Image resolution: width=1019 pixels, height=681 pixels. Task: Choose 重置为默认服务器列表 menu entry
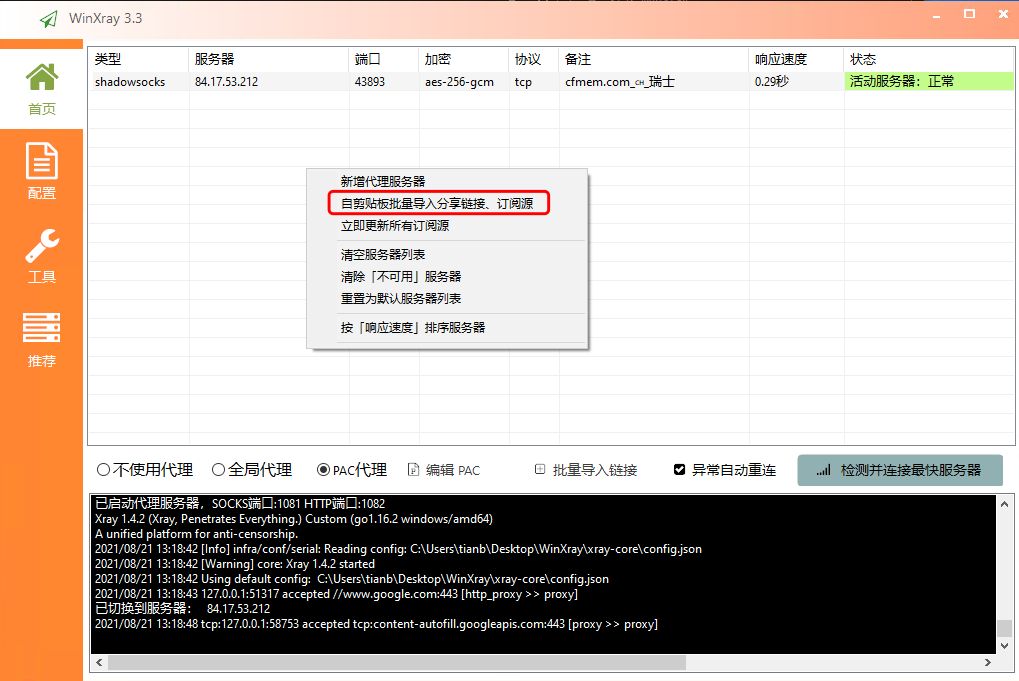[401, 298]
